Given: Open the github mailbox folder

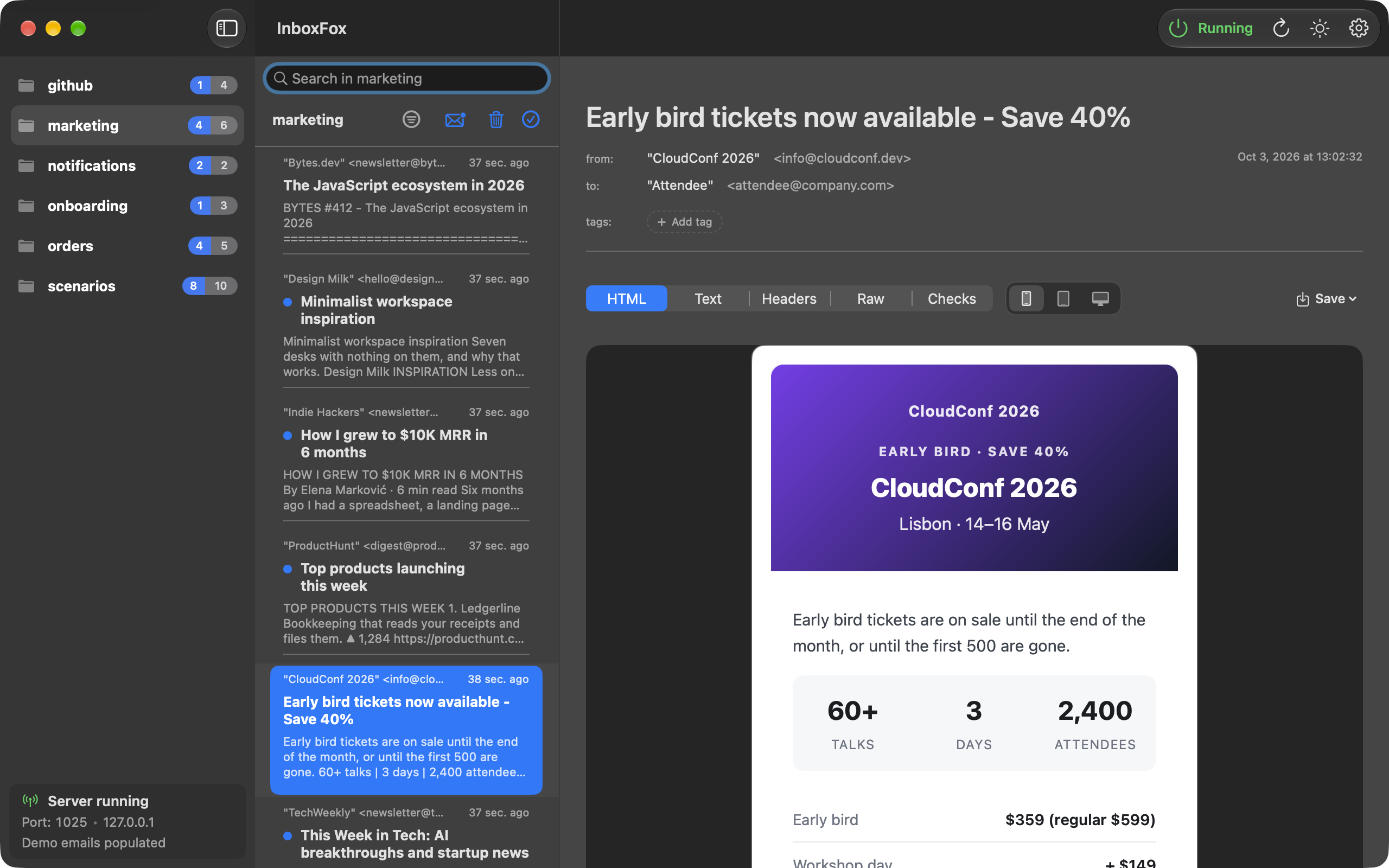Looking at the screenshot, I should pos(128,85).
